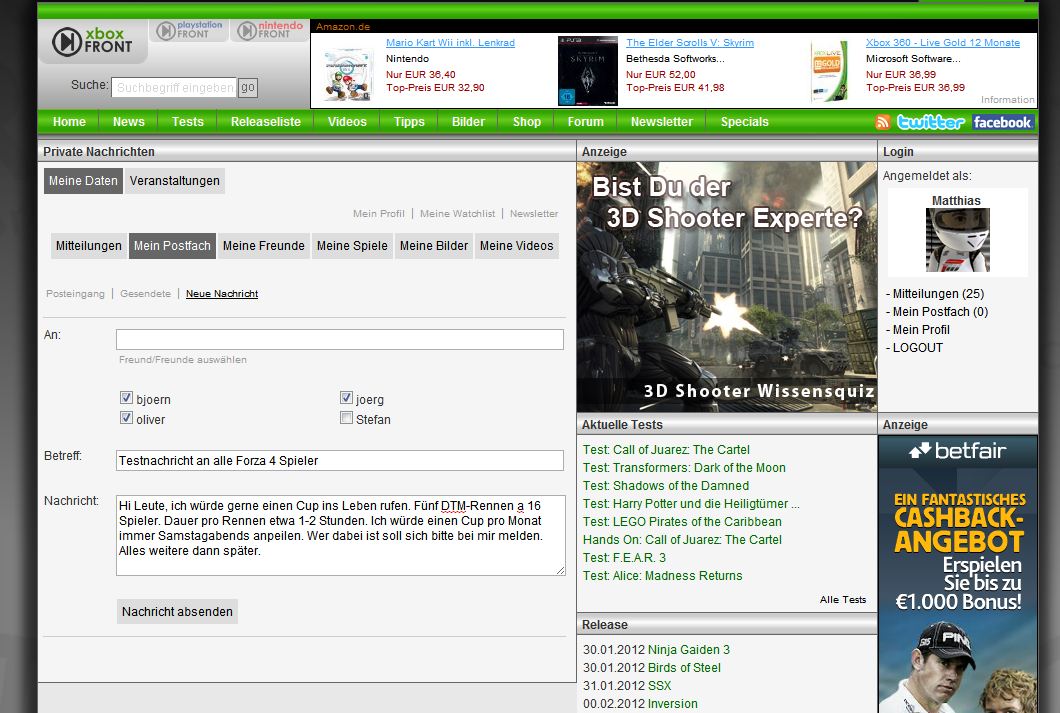Click the RSS feed icon
Viewport: 1060px width, 713px height.
point(883,122)
